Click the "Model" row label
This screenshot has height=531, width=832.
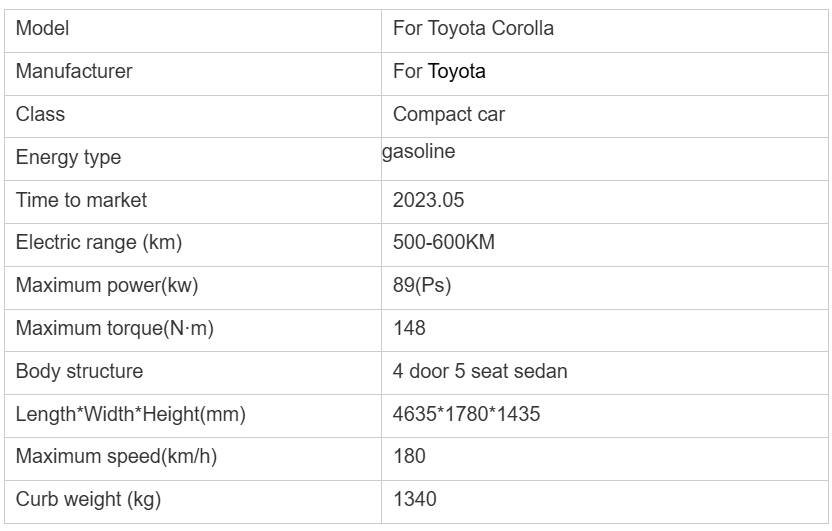coord(41,29)
